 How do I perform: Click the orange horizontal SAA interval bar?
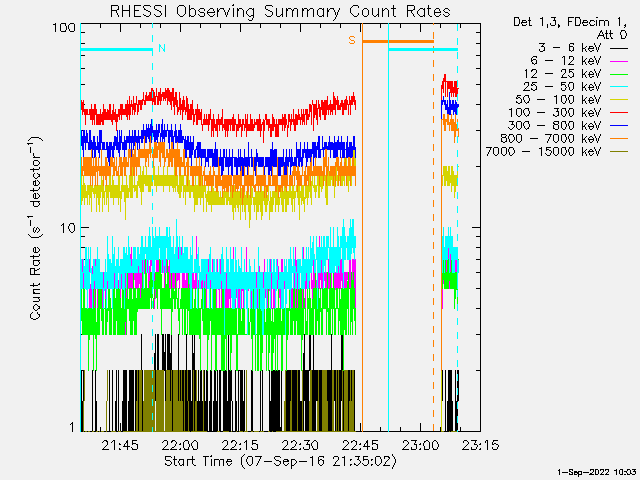click(x=398, y=41)
